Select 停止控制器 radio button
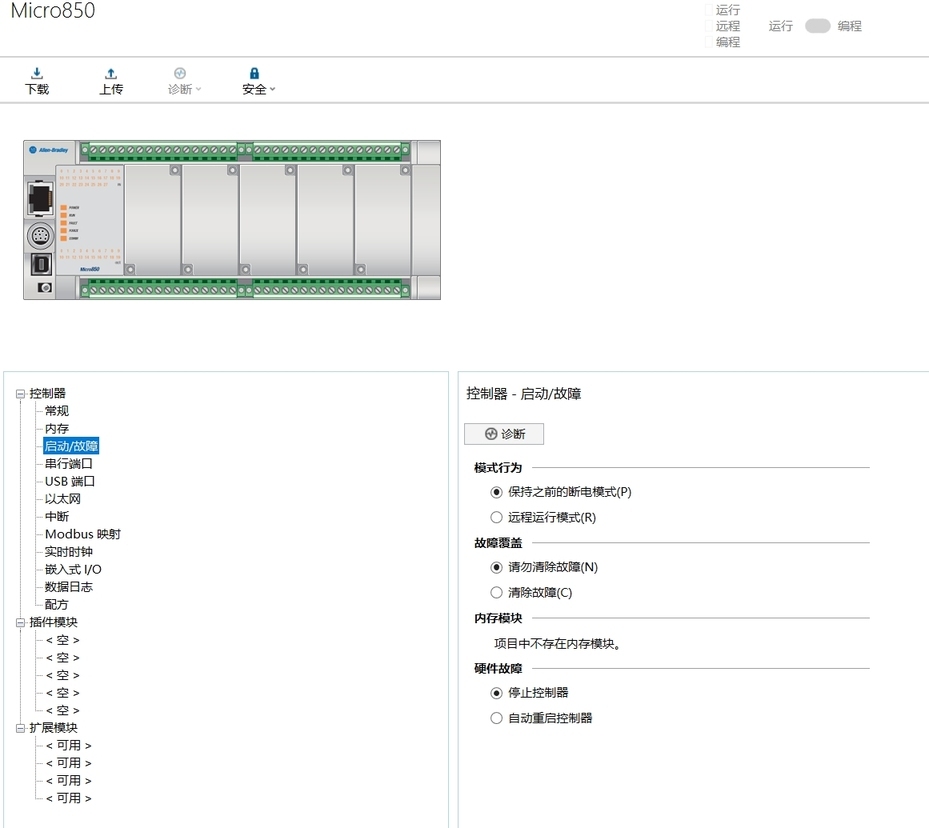The width and height of the screenshot is (929, 828). (x=496, y=693)
